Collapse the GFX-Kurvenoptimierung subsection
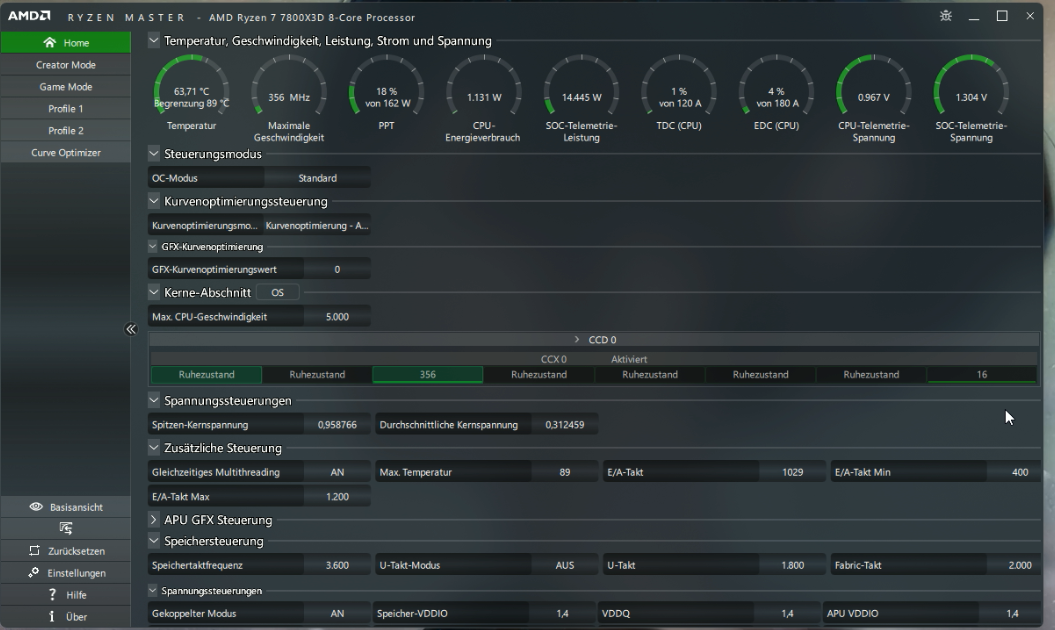 [x=153, y=246]
